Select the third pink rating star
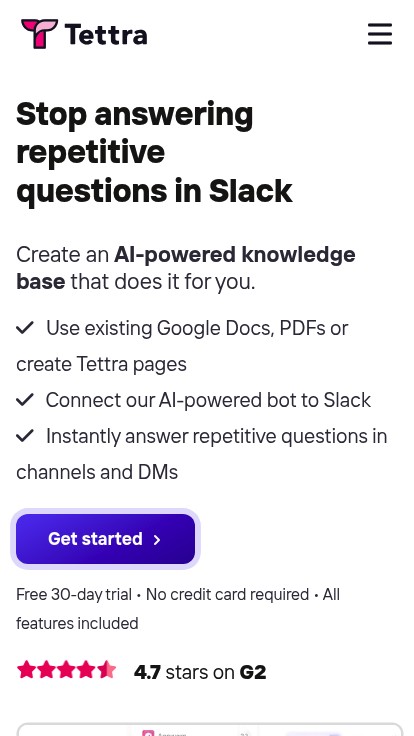This screenshot has height=736, width=414. pyautogui.click(x=66, y=670)
